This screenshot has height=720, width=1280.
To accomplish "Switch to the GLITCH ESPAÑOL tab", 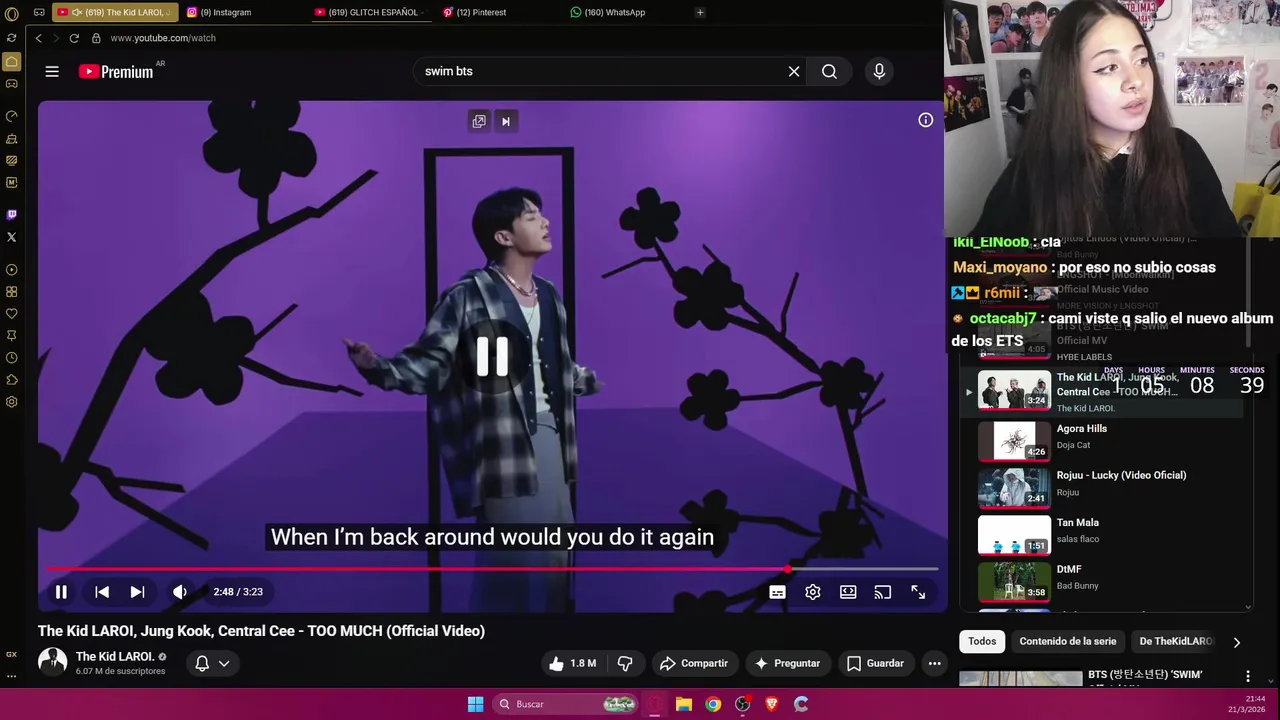I will pyautogui.click(x=373, y=13).
